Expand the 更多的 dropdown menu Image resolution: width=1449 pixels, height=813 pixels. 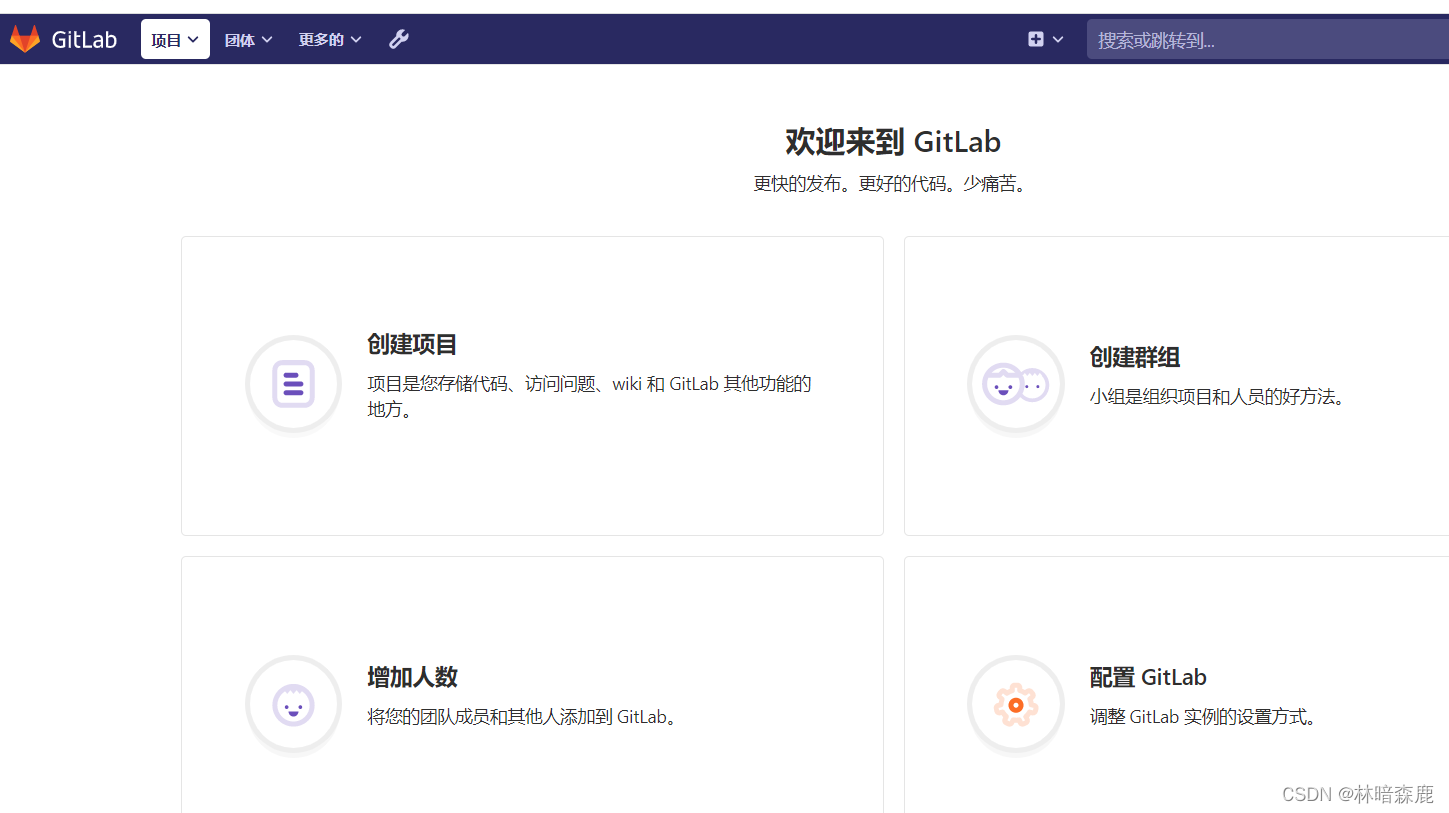(330, 38)
